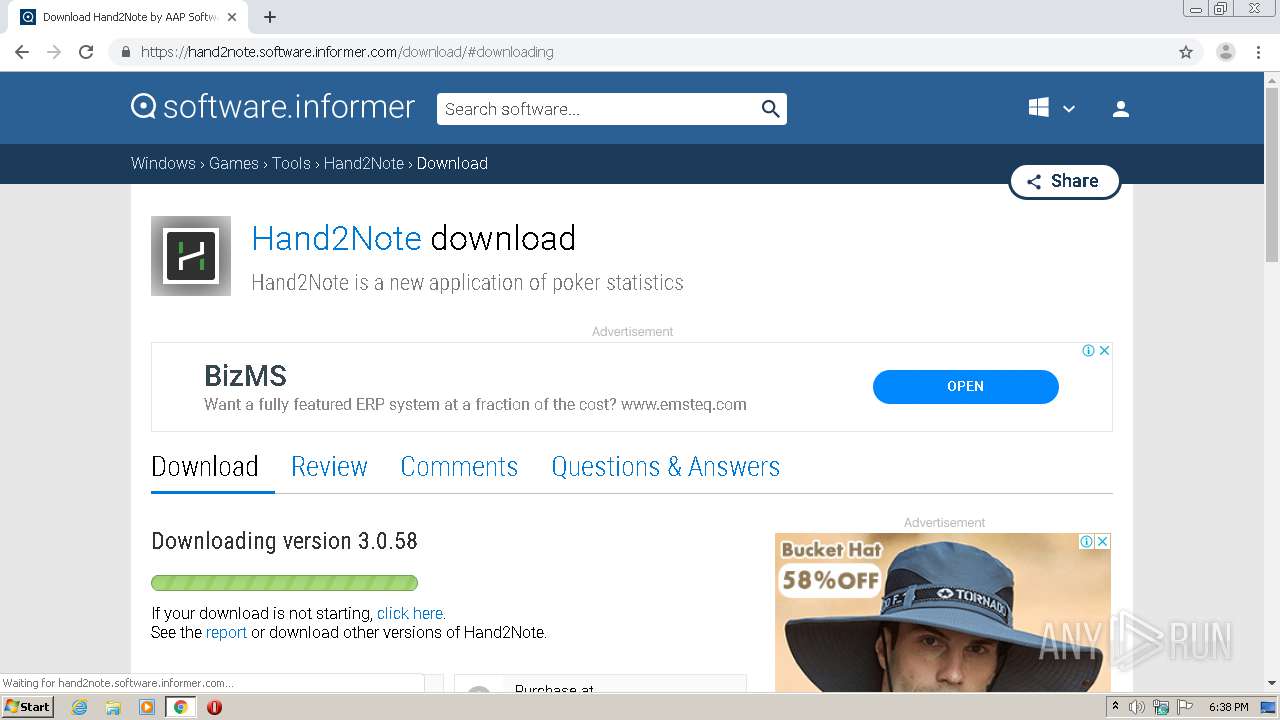Open the Tools breadcrumb link

click(291, 163)
